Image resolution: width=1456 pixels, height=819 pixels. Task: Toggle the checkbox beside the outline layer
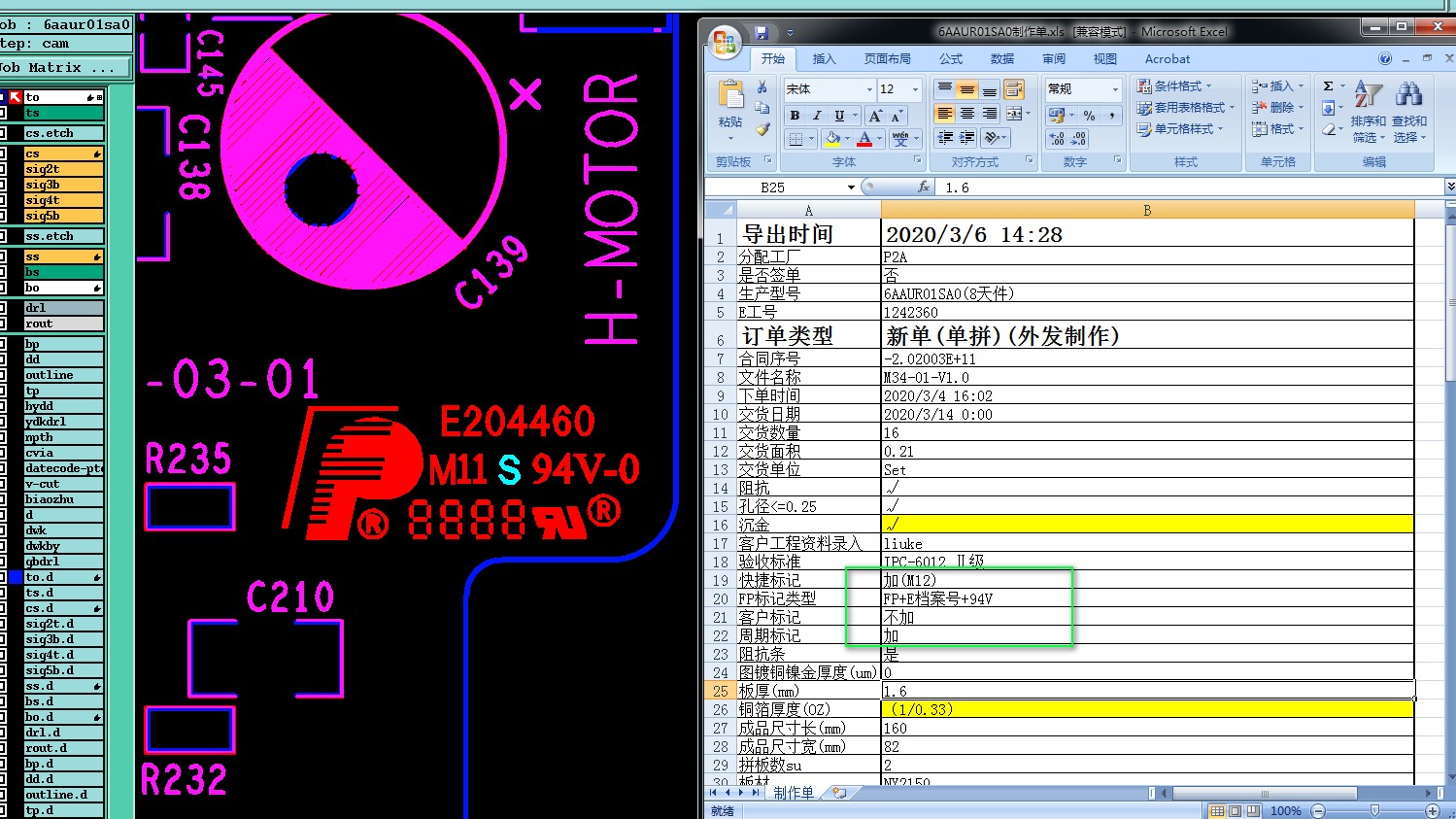(3, 375)
